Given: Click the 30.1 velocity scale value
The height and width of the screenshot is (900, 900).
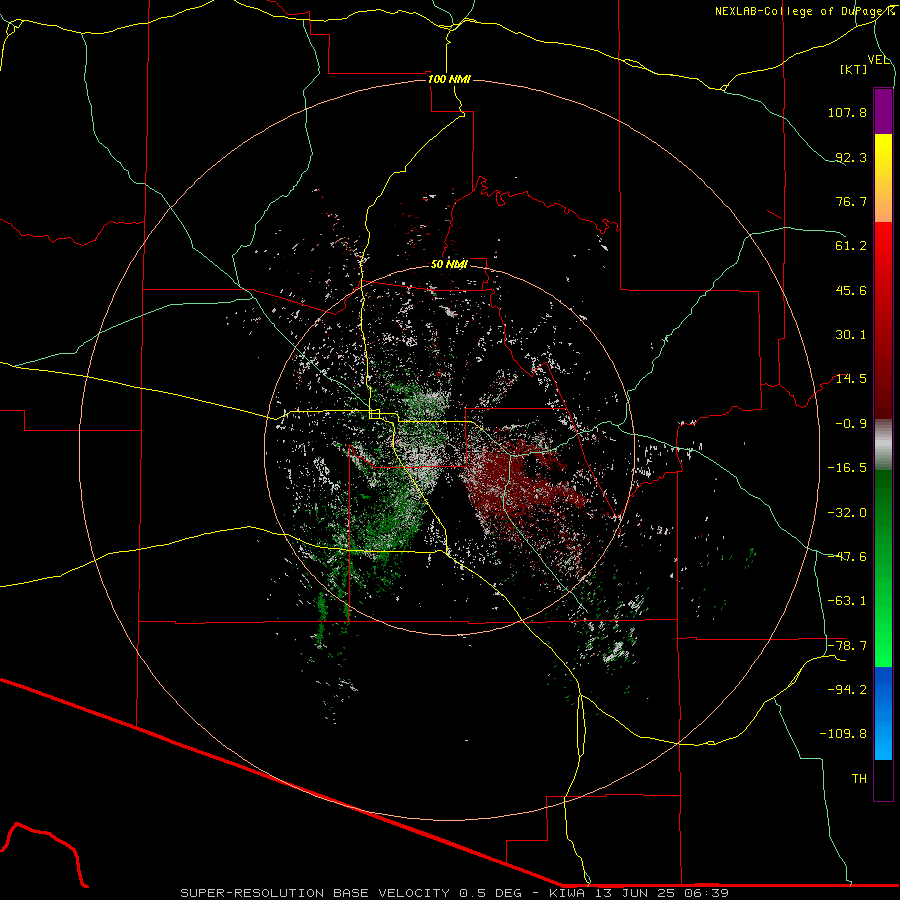Looking at the screenshot, I should click(x=851, y=335).
